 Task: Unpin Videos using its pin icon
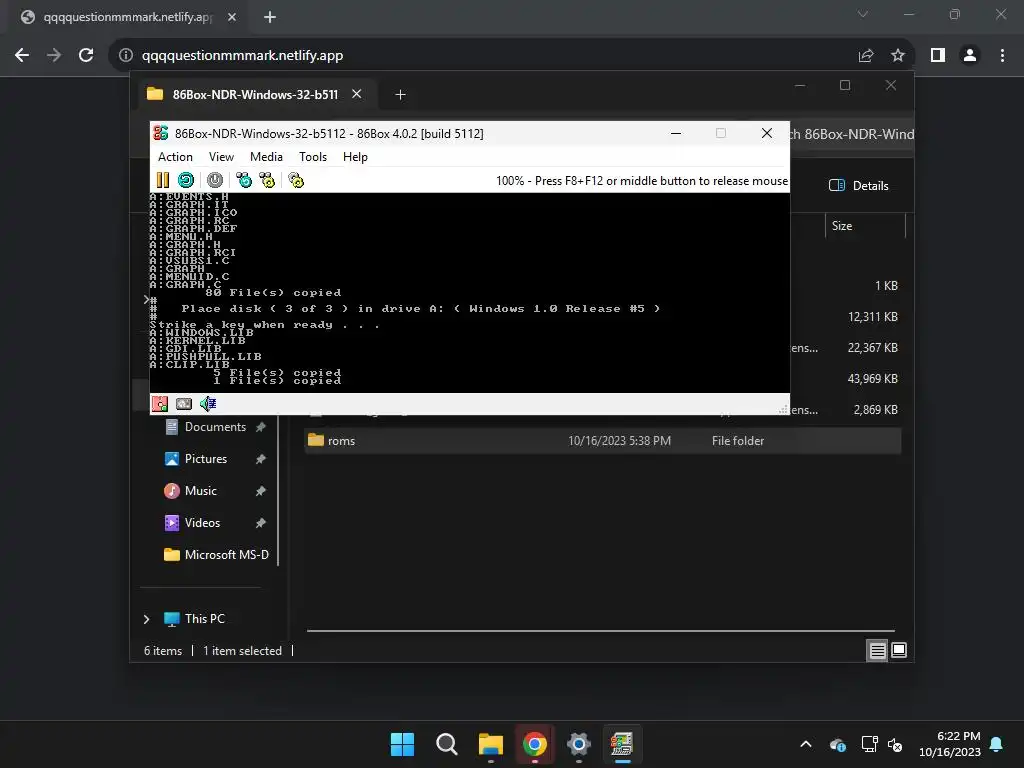(261, 523)
